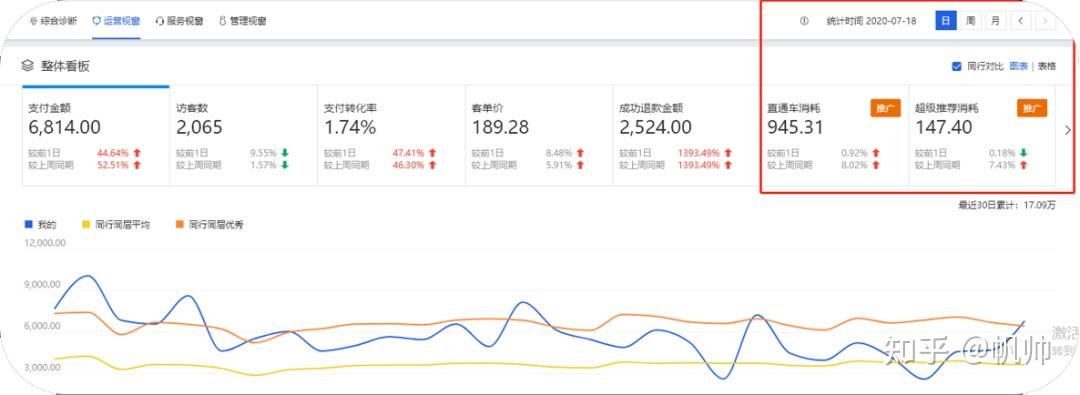This screenshot has height=395, width=1080.
Task: Click the 服务视窗 headset icon
Action: [160, 21]
